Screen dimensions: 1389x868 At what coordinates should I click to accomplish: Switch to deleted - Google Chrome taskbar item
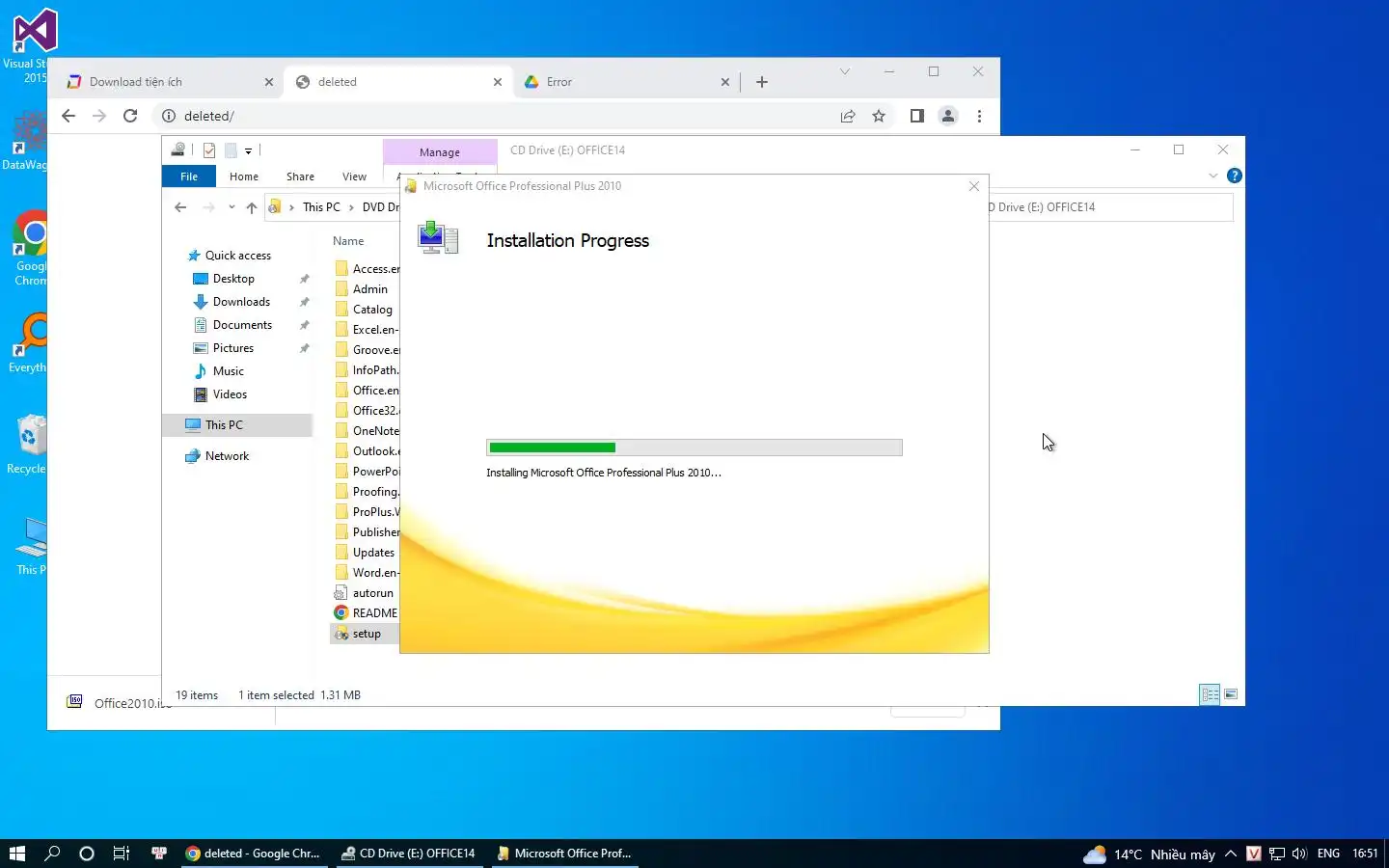(254, 854)
